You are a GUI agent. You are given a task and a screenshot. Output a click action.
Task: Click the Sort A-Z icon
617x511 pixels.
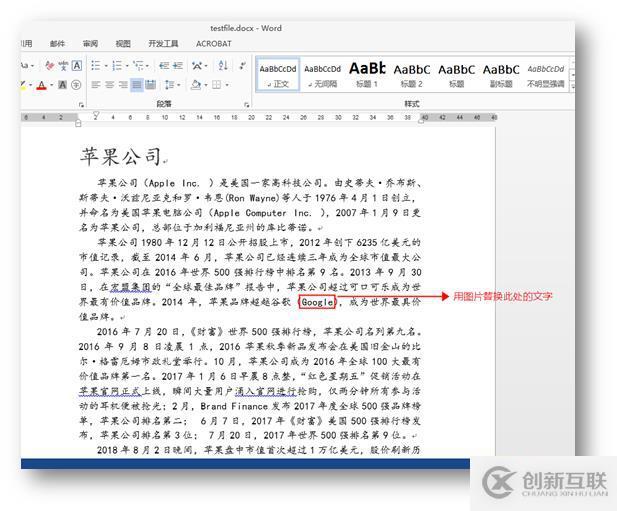pos(223,65)
